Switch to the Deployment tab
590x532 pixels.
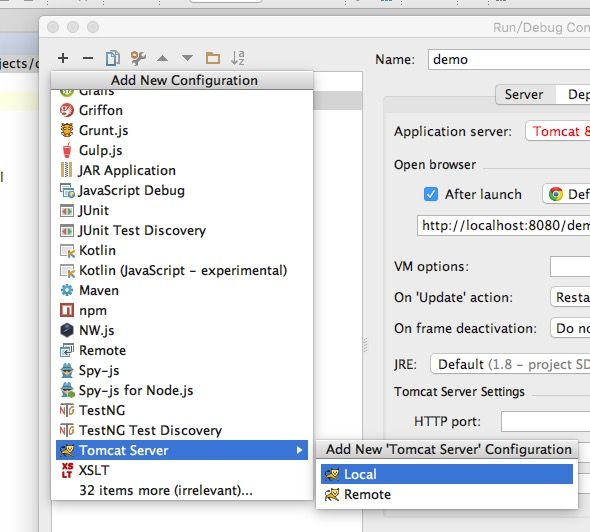click(x=573, y=94)
